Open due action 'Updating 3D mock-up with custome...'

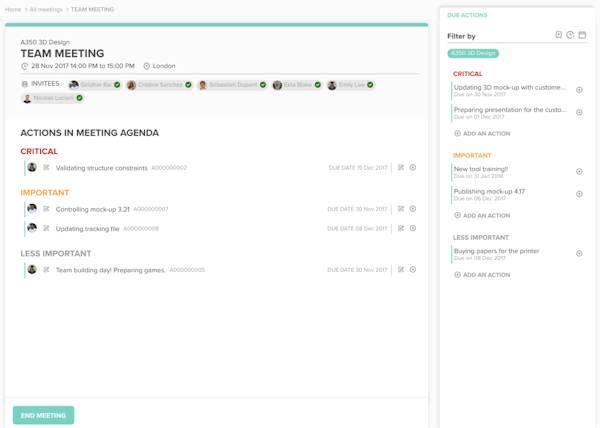tap(509, 90)
